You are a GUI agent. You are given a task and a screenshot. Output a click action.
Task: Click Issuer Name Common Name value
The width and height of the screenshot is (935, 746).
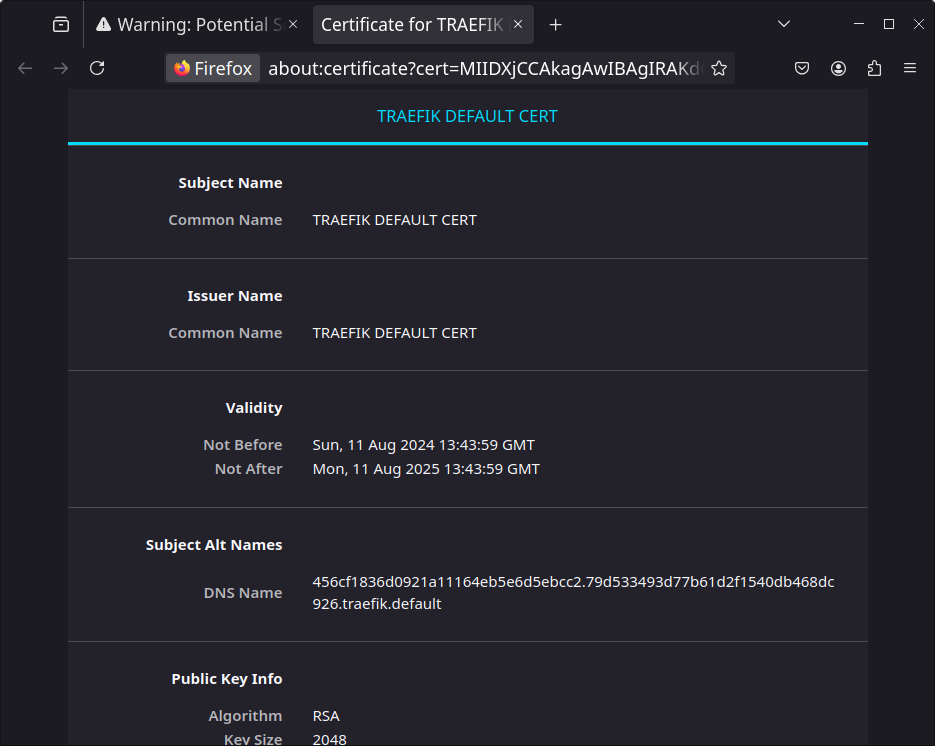tap(395, 333)
